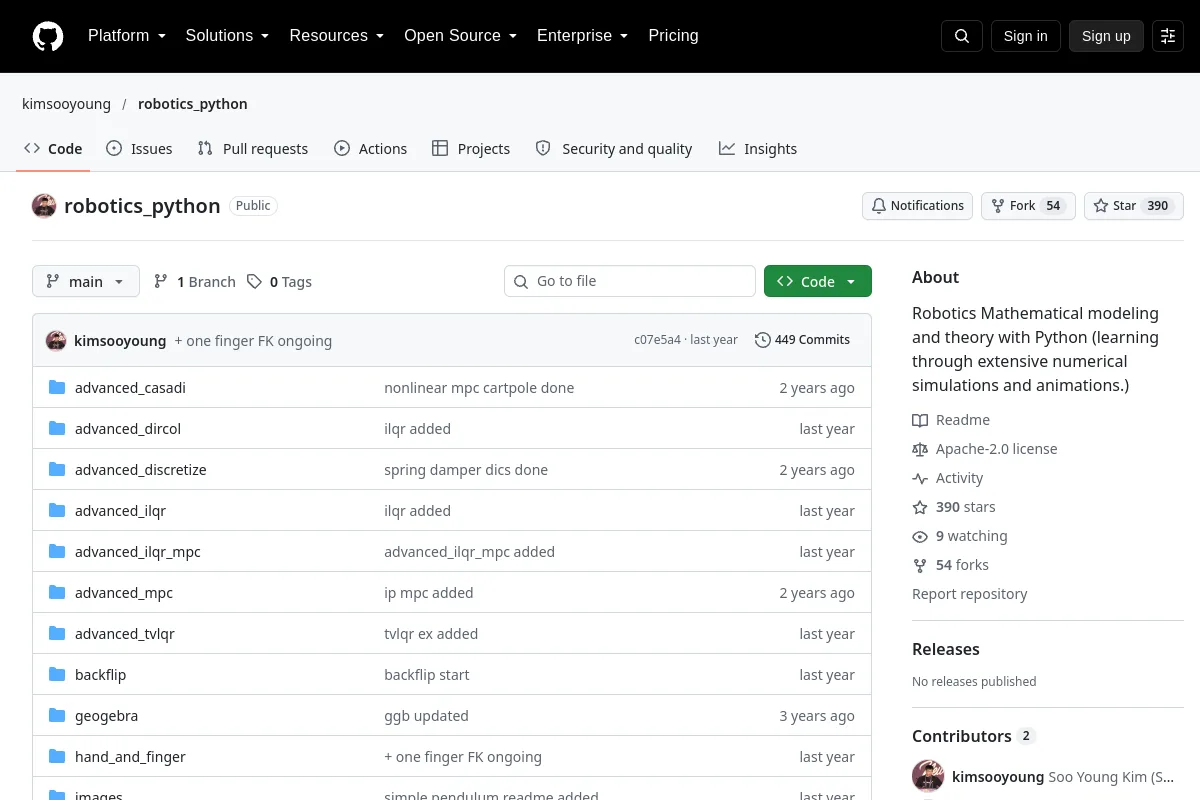Expand the Open Source menu
Image resolution: width=1200 pixels, height=800 pixels.
460,36
